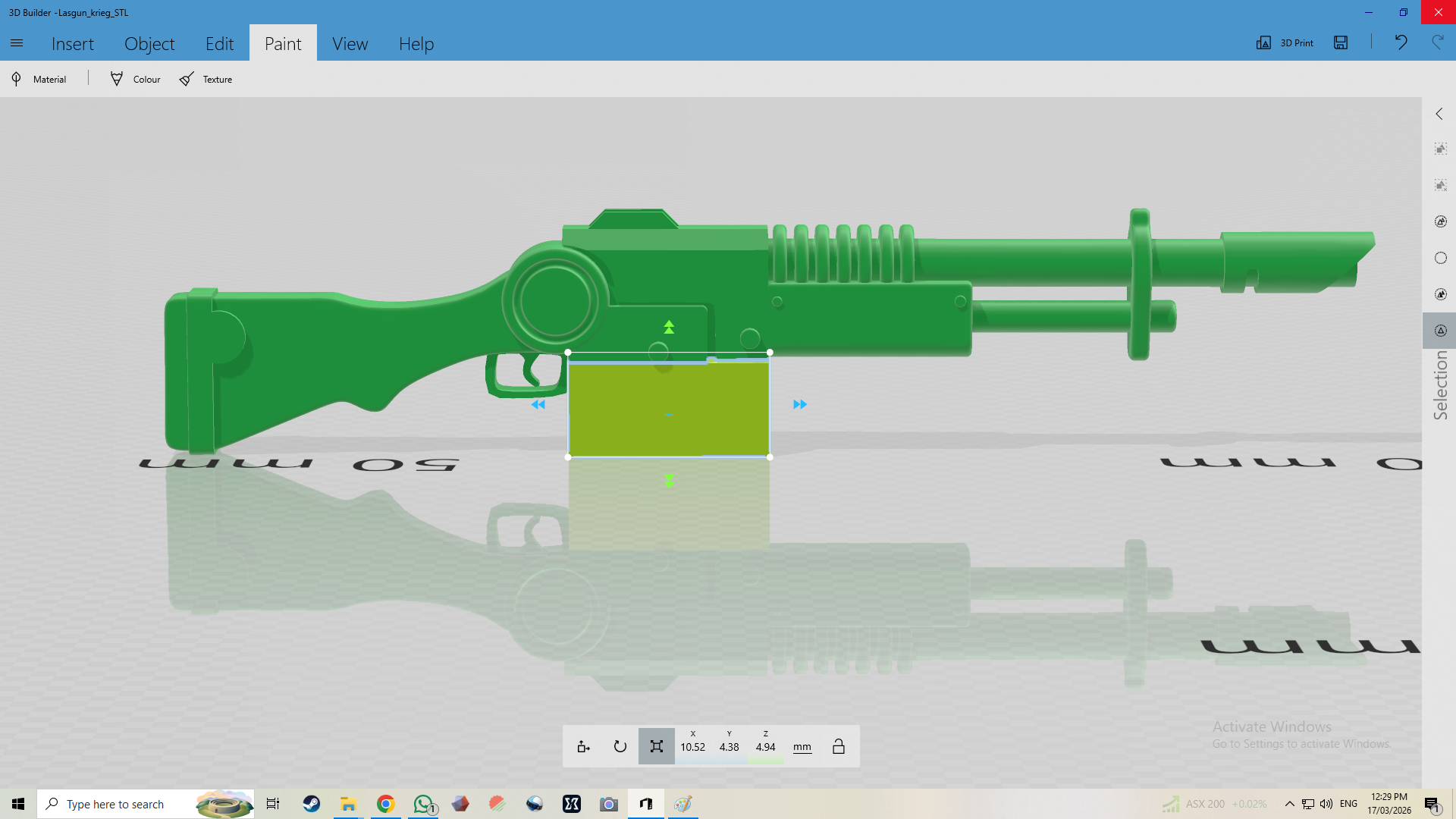Click the mm units selector
This screenshot has width=1456, height=819.
(x=802, y=747)
